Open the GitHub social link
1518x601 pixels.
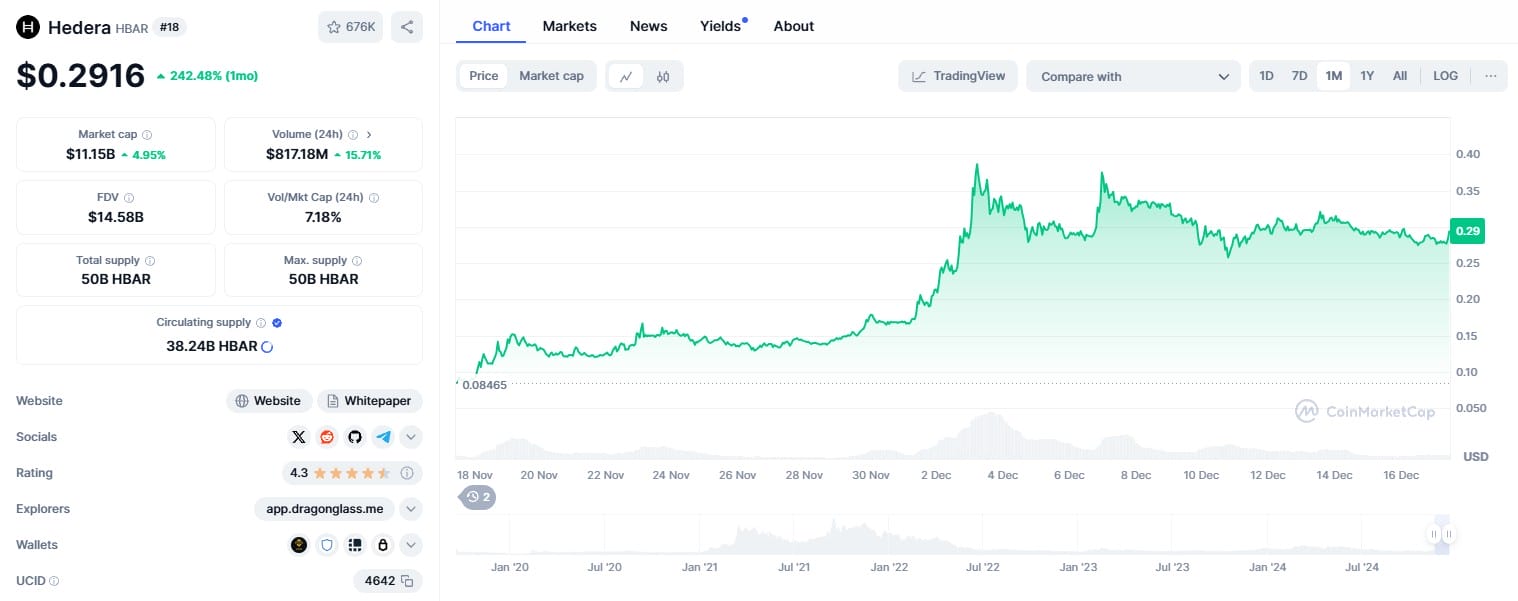click(x=355, y=437)
